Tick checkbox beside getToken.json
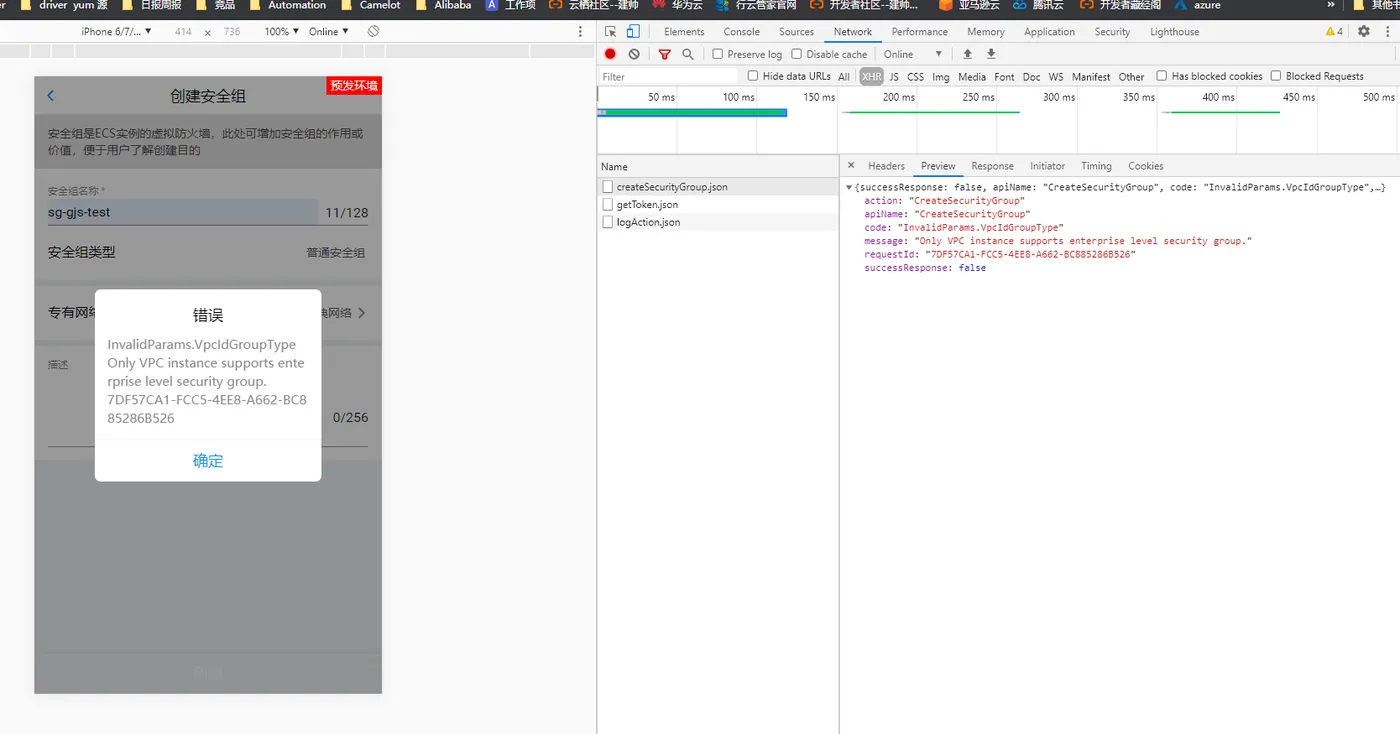1400x734 pixels. point(608,204)
